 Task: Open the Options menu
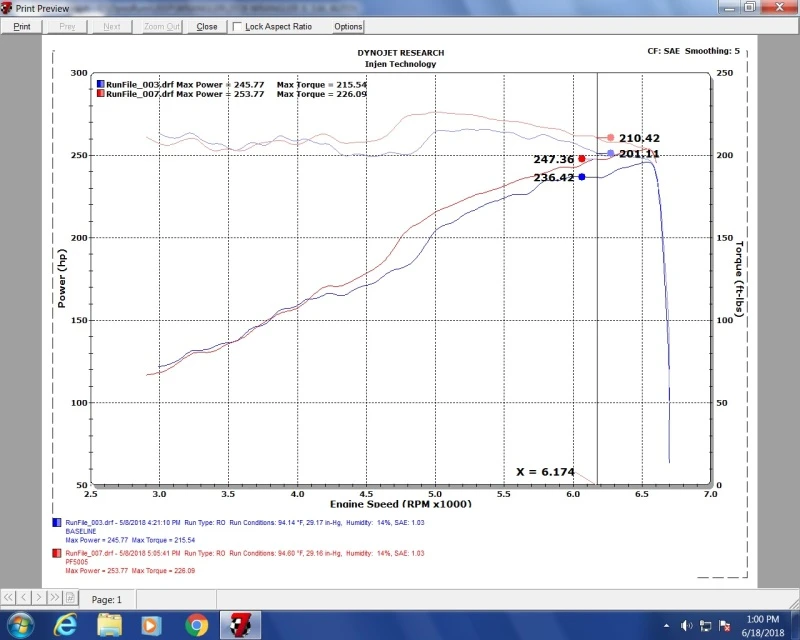(348, 27)
